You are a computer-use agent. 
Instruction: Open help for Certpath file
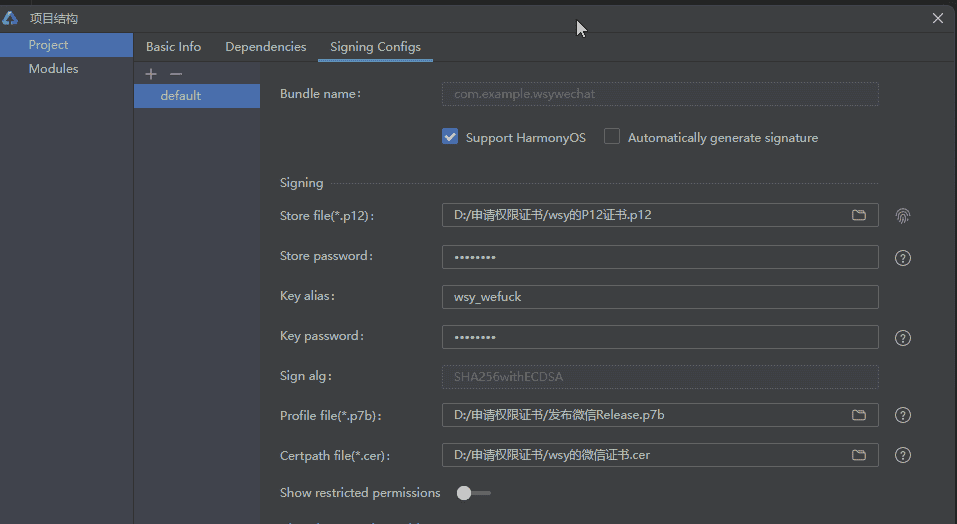coord(903,455)
